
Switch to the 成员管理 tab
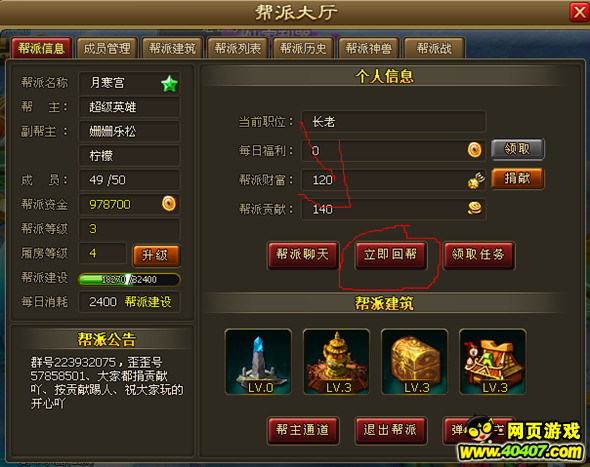pyautogui.click(x=107, y=48)
